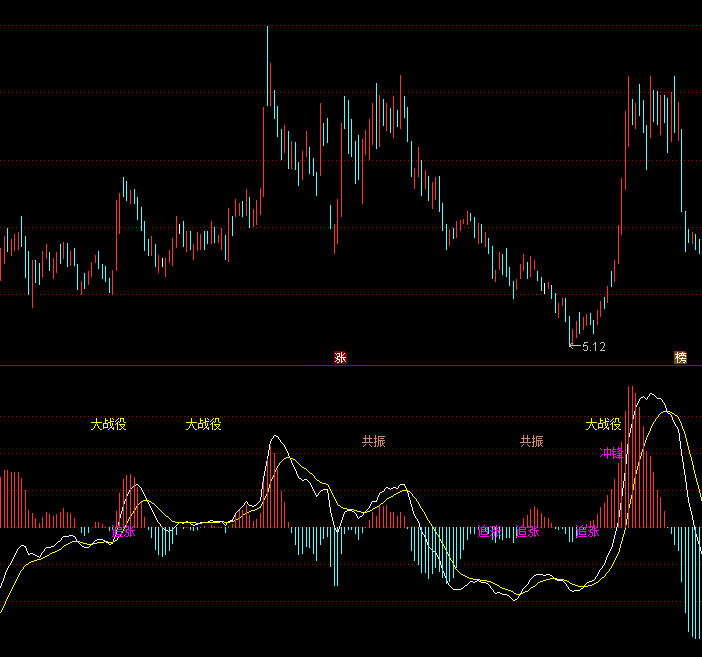This screenshot has width=702, height=657.
Task: Click the orange 榜 marker icon
Action: click(x=680, y=357)
